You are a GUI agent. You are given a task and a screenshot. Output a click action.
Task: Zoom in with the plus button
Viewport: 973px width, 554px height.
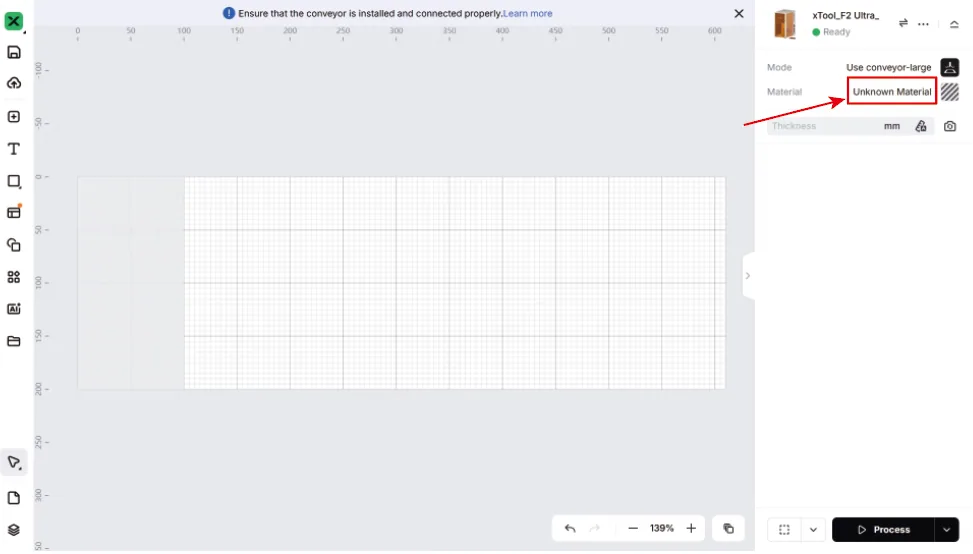coord(691,529)
